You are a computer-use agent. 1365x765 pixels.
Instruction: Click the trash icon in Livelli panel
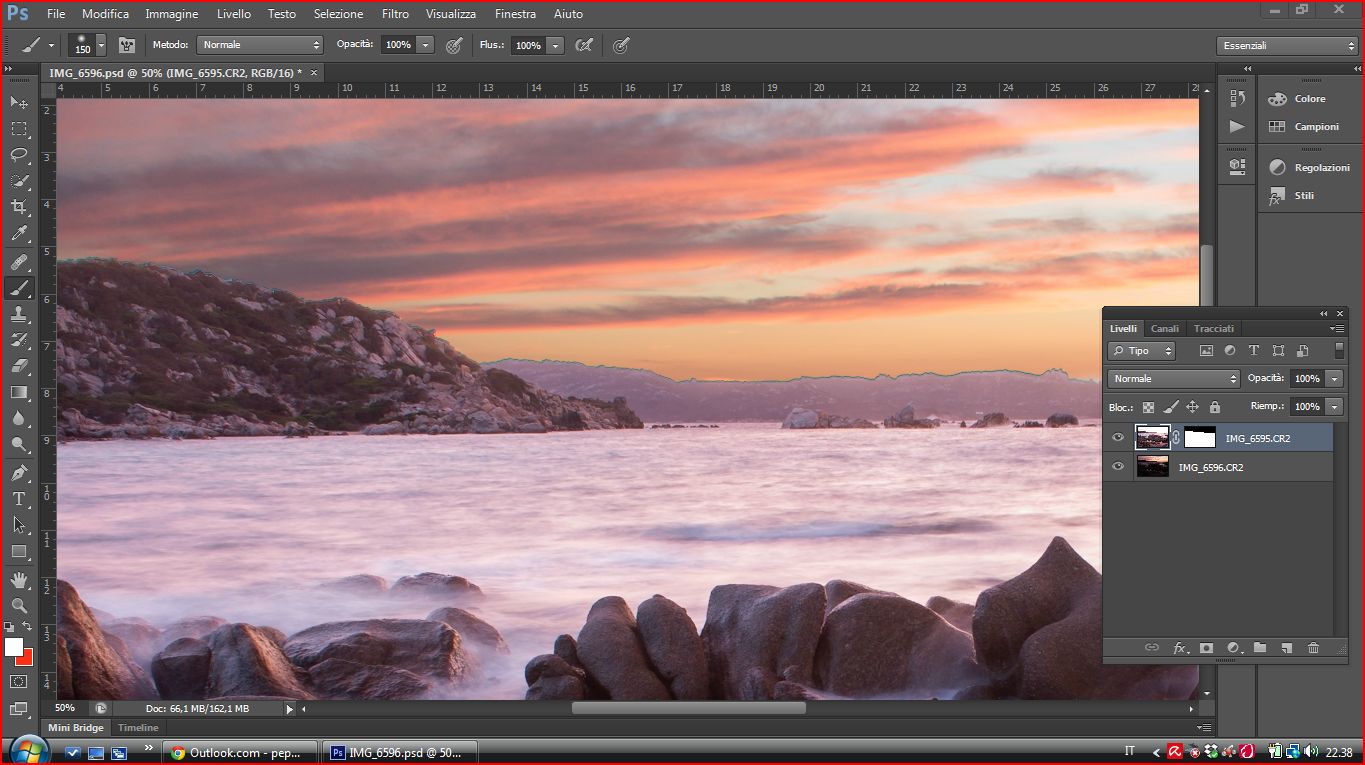[x=1313, y=648]
